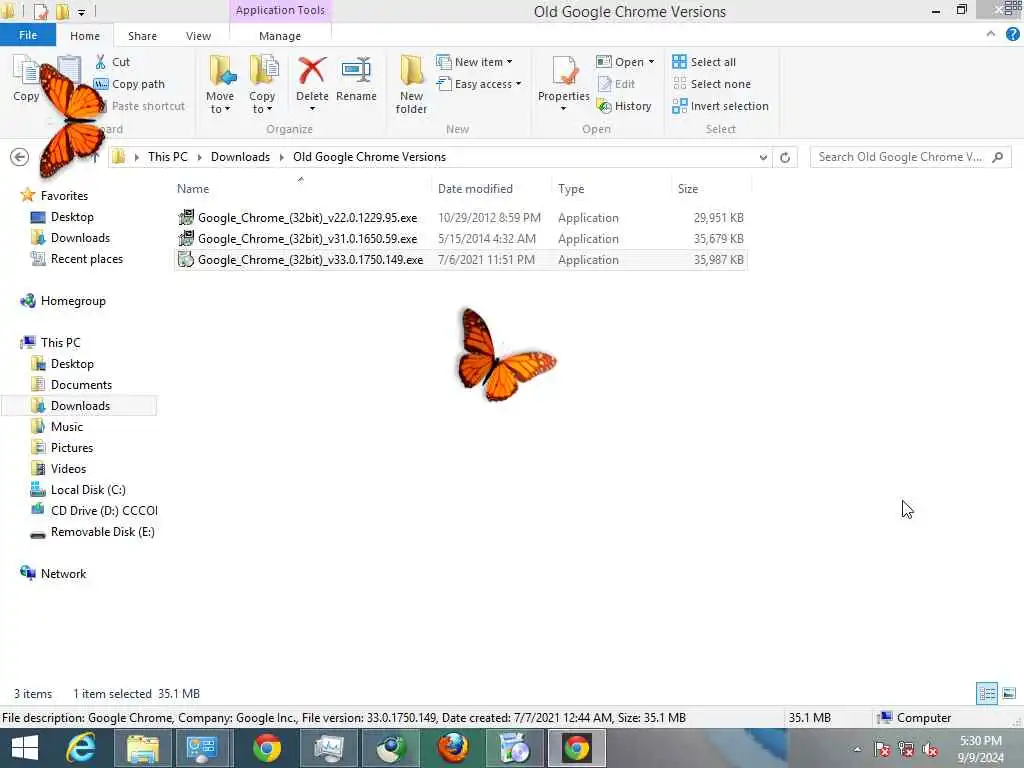Open Removable Disk (E:) in navigation pane
The width and height of the screenshot is (1024, 768).
(x=102, y=532)
